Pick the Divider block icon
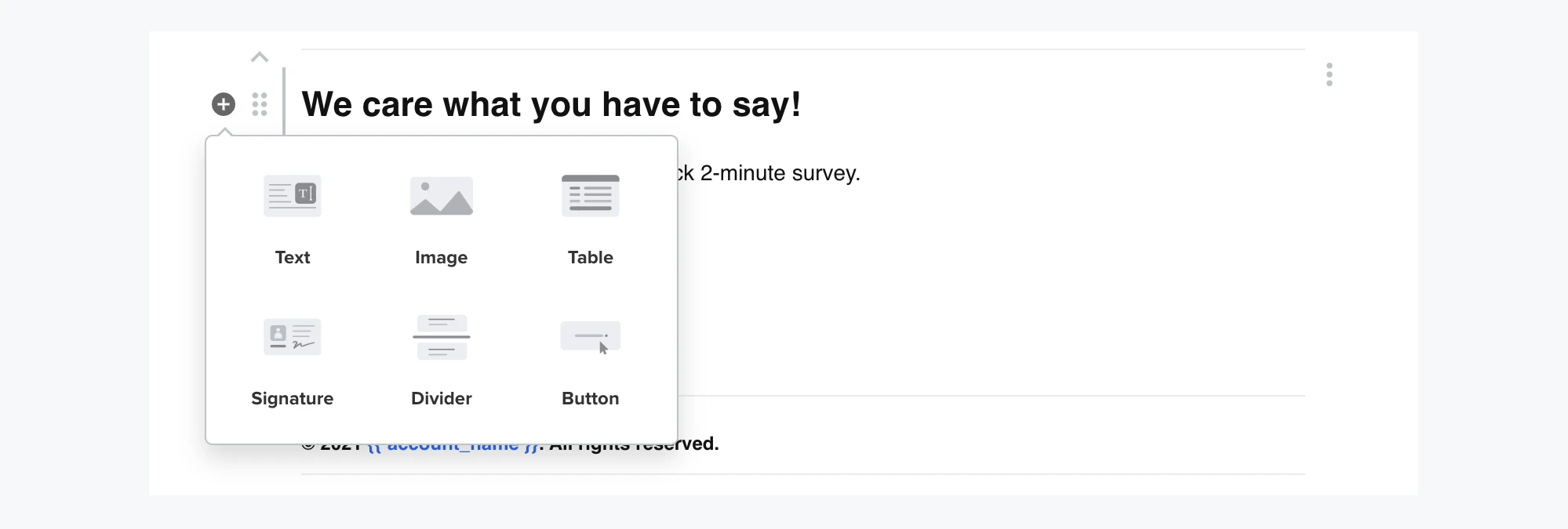This screenshot has height=529, width=1568. point(442,337)
